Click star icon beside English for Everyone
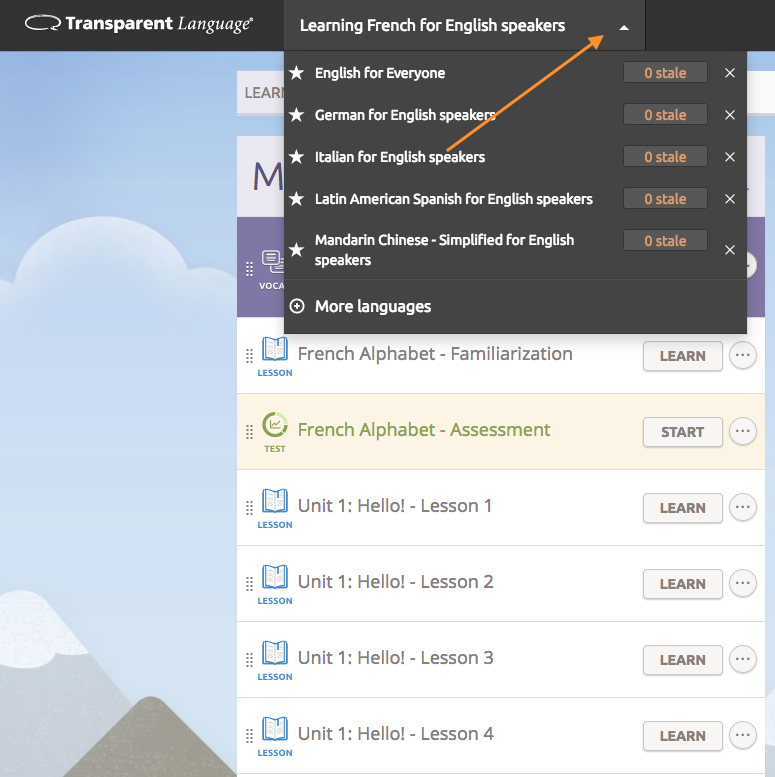 [297, 73]
